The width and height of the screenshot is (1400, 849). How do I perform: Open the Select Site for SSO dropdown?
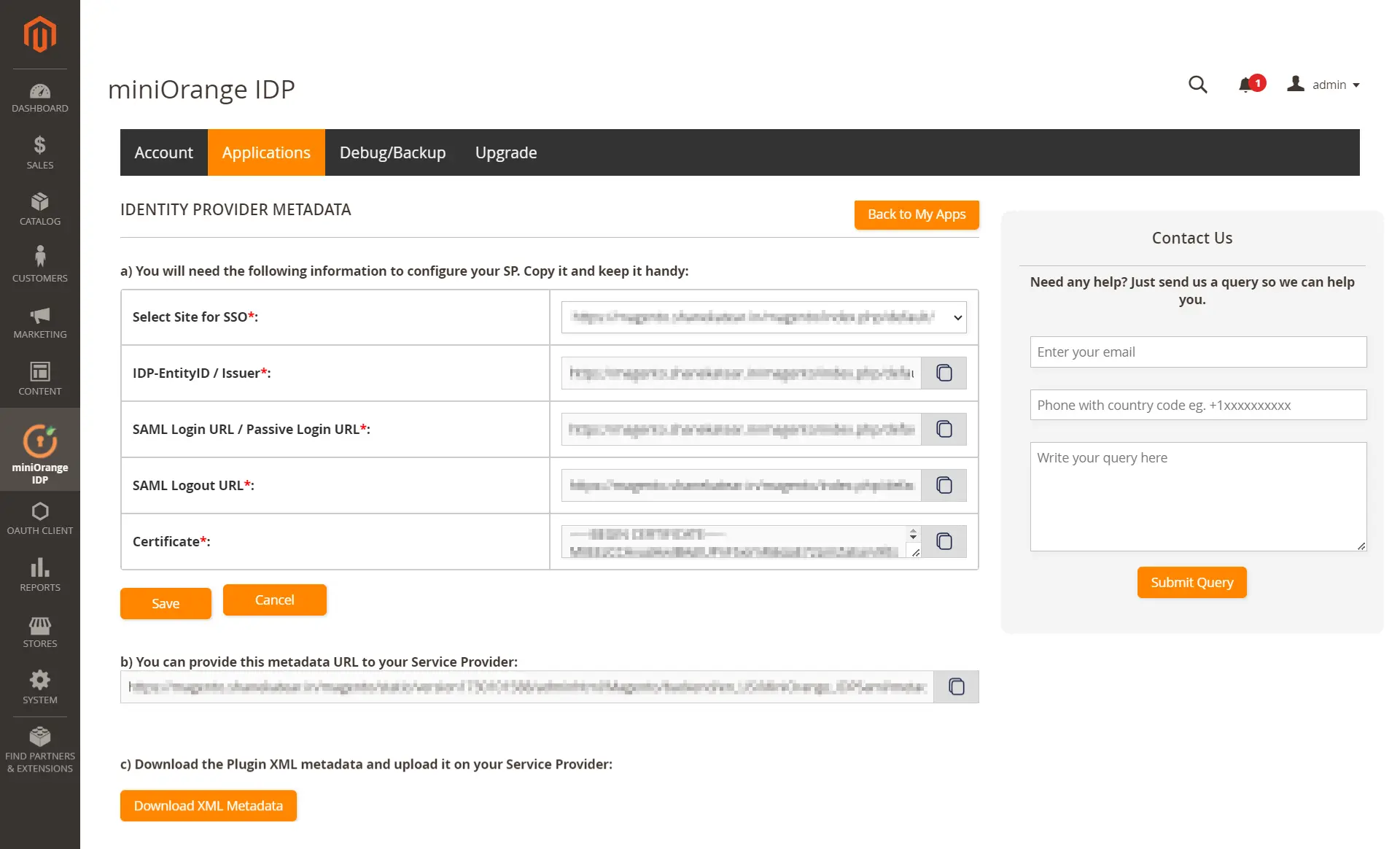(764, 317)
